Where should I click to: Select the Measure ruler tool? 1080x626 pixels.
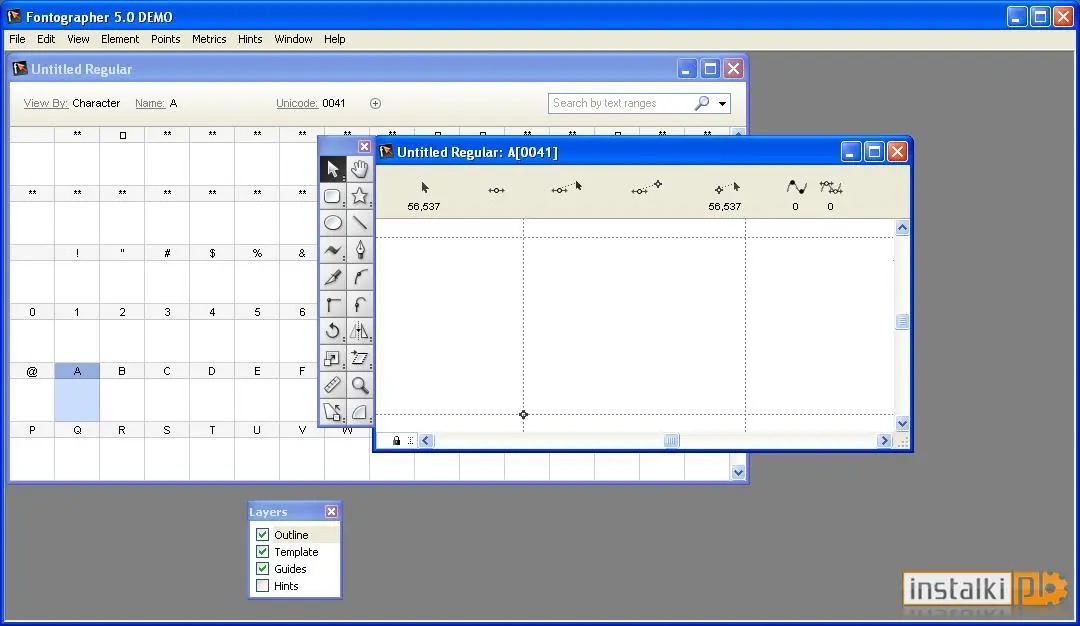pos(333,385)
